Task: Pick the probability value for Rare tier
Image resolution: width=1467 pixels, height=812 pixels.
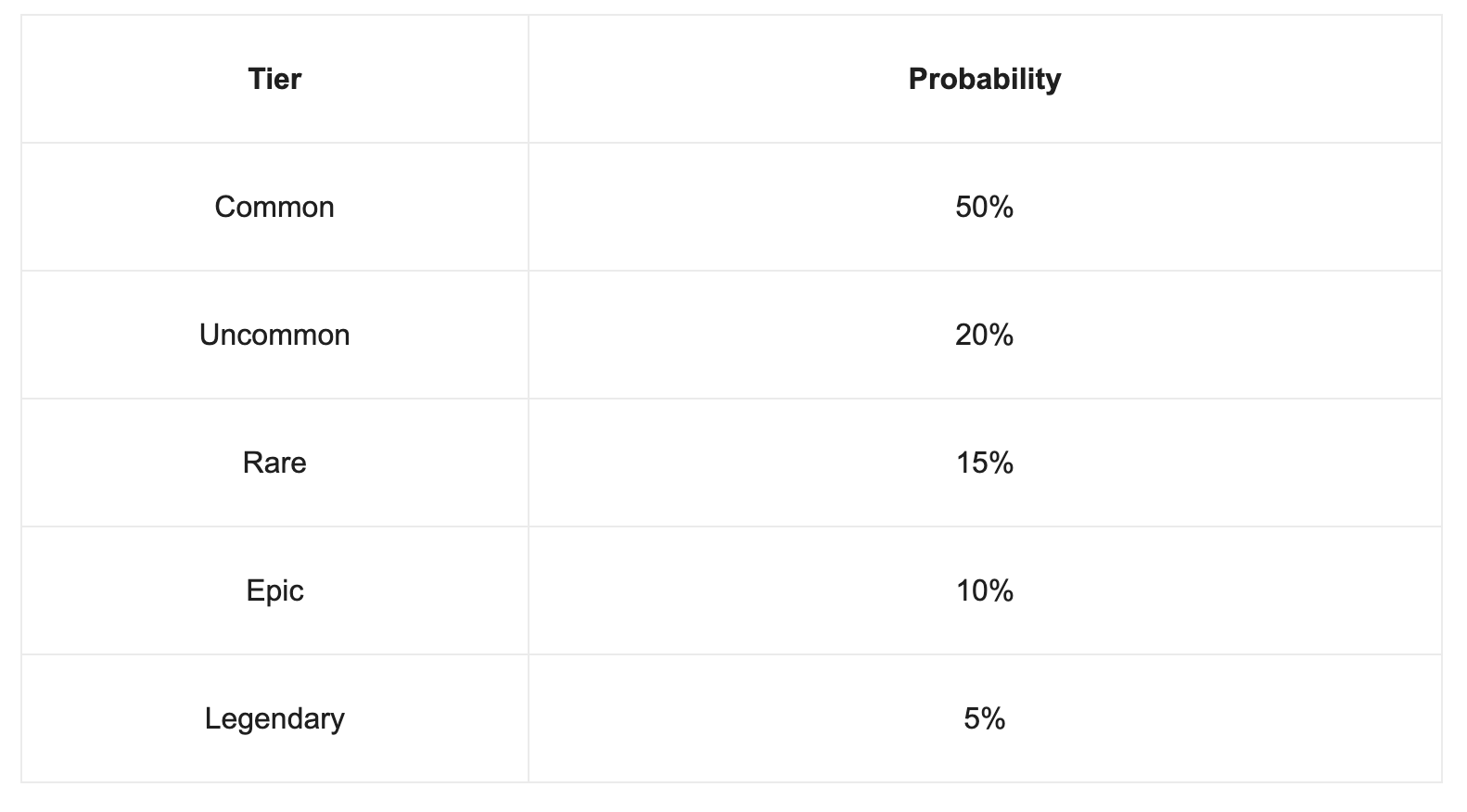Action: pos(984,463)
